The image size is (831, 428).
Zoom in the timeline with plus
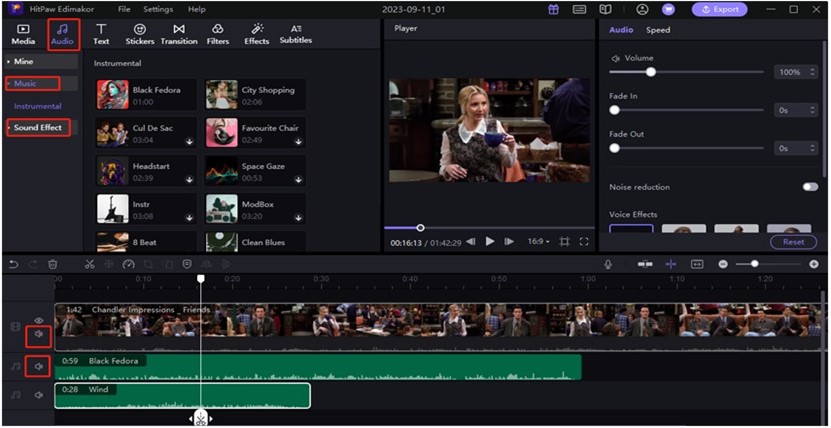tap(814, 264)
